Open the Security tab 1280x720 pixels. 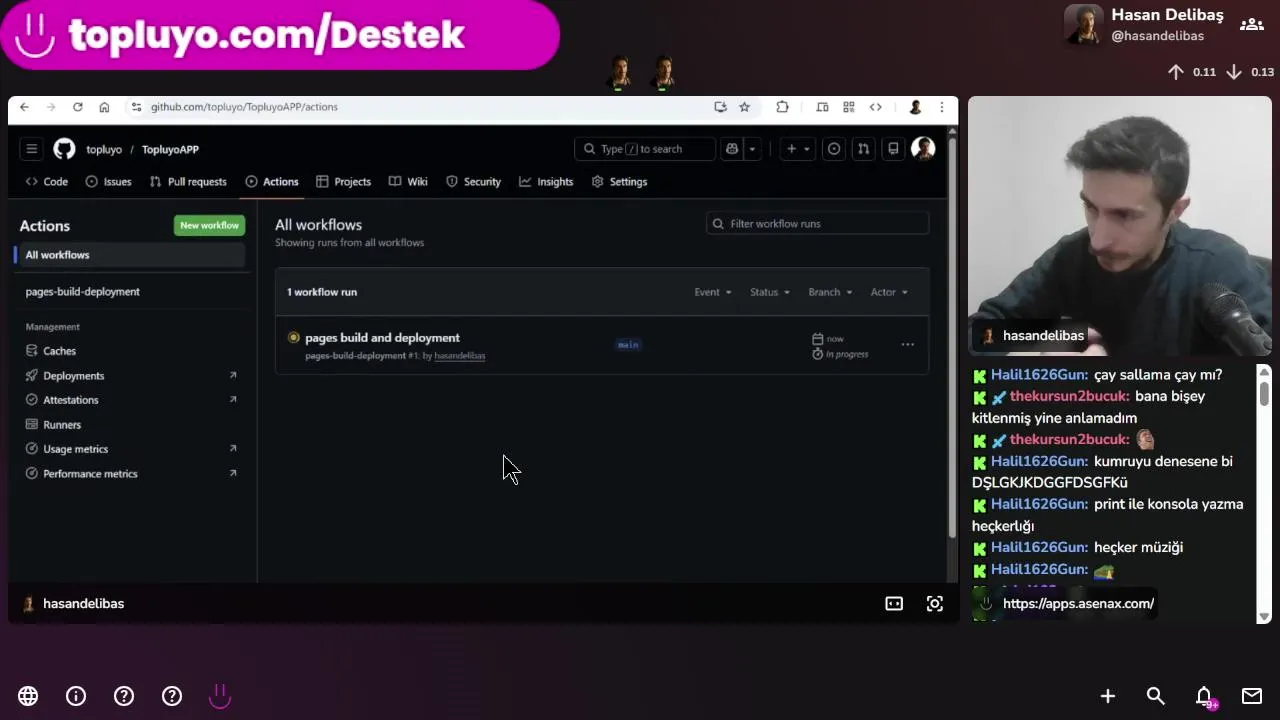(x=473, y=182)
